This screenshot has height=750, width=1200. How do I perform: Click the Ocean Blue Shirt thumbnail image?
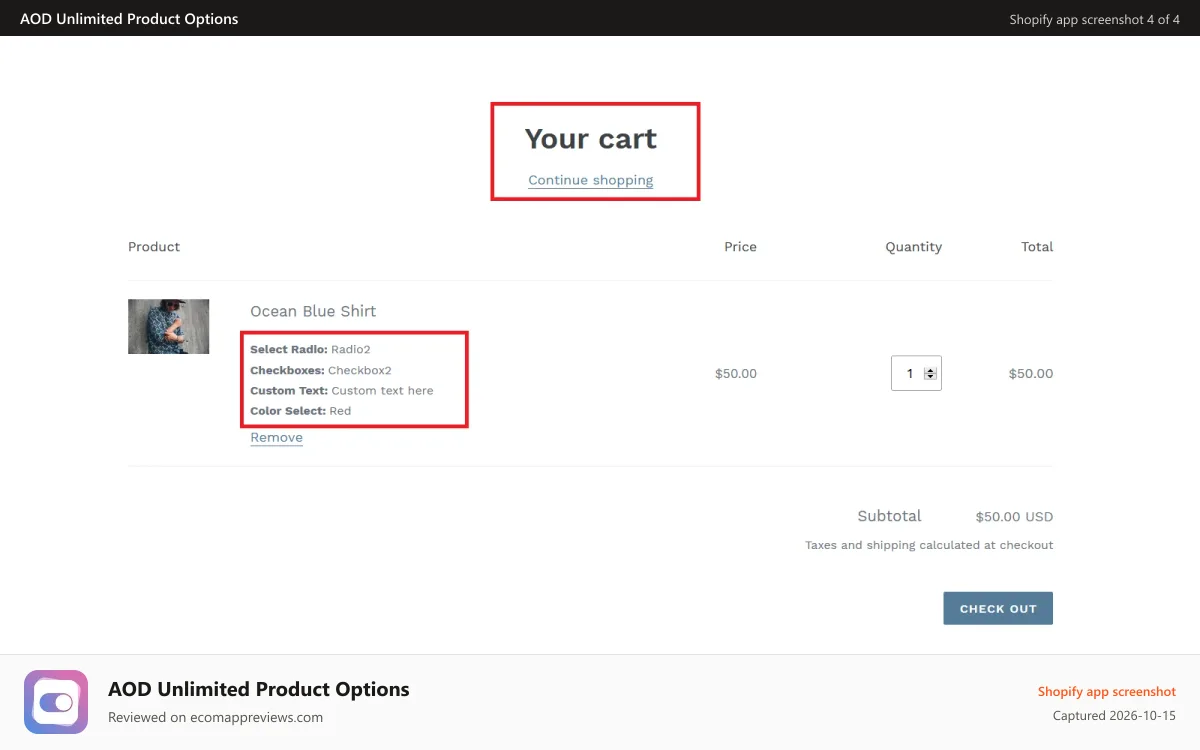(168, 326)
